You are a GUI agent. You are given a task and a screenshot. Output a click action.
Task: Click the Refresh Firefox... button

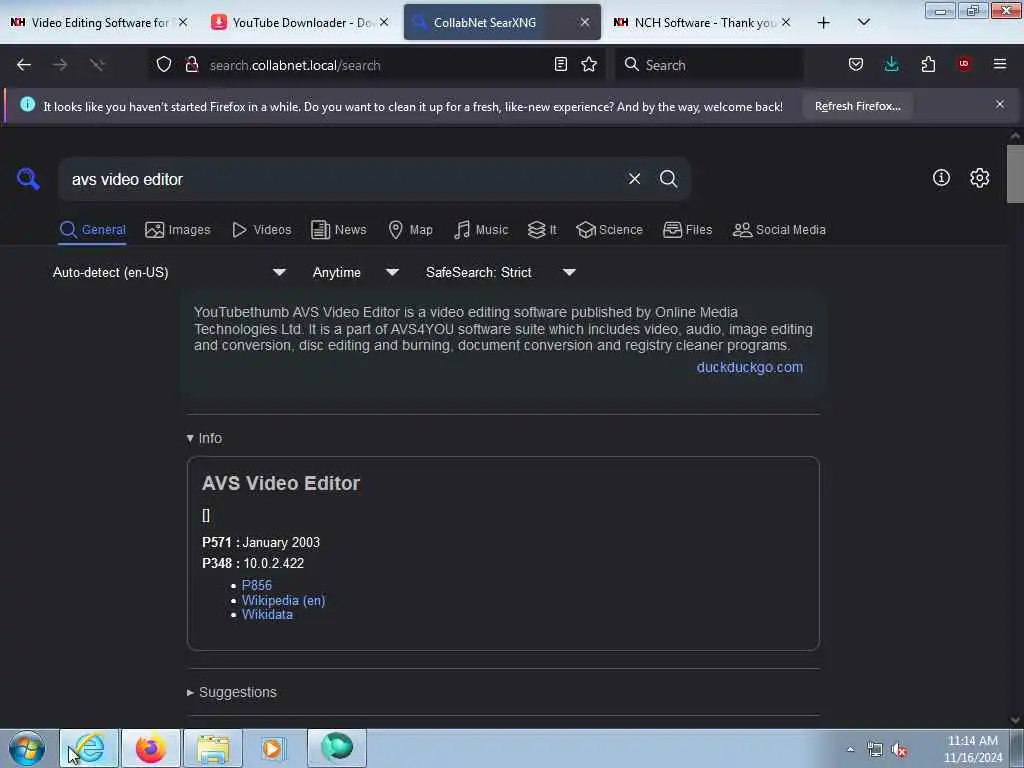857,106
